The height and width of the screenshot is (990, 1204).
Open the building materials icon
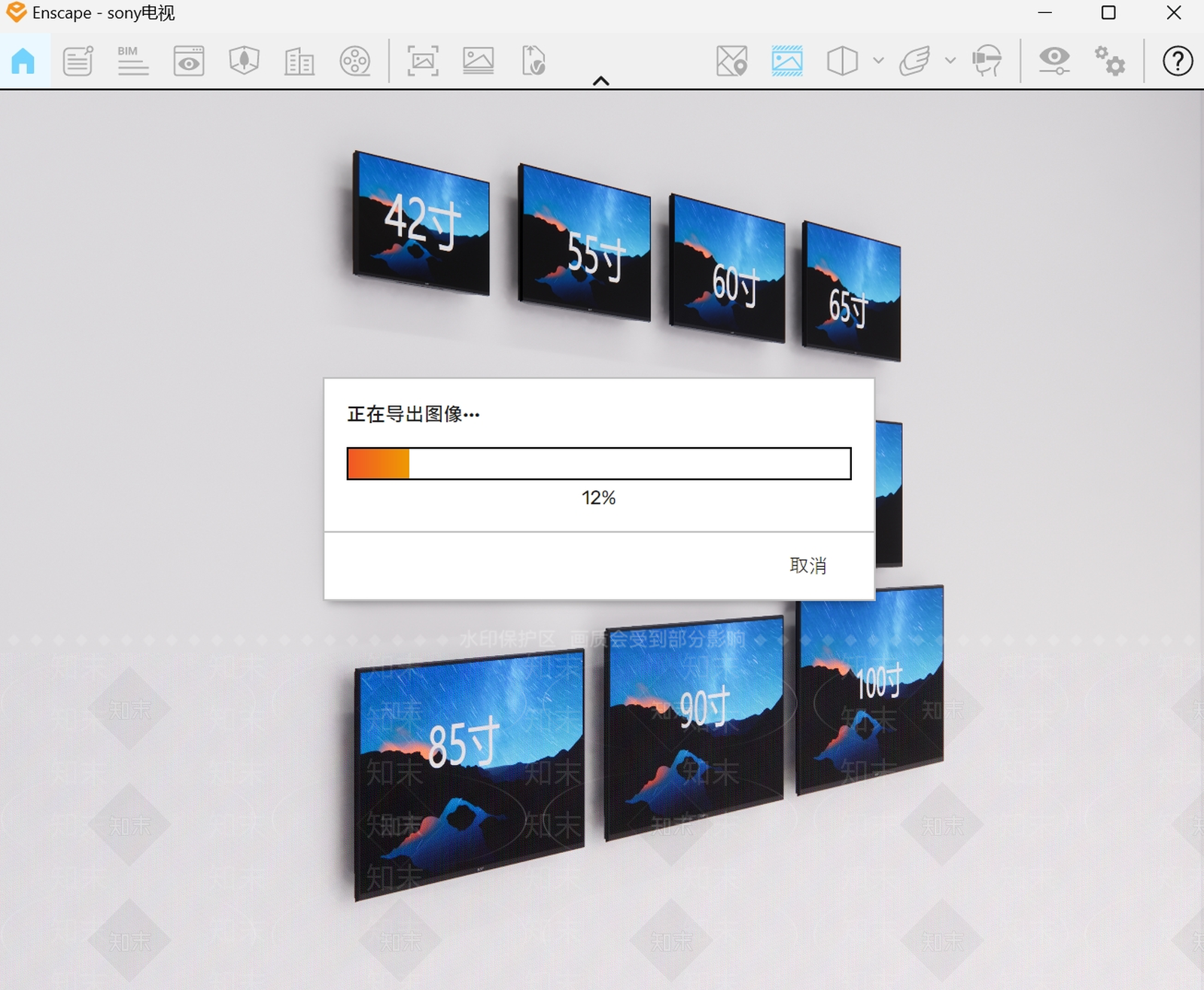[299, 61]
